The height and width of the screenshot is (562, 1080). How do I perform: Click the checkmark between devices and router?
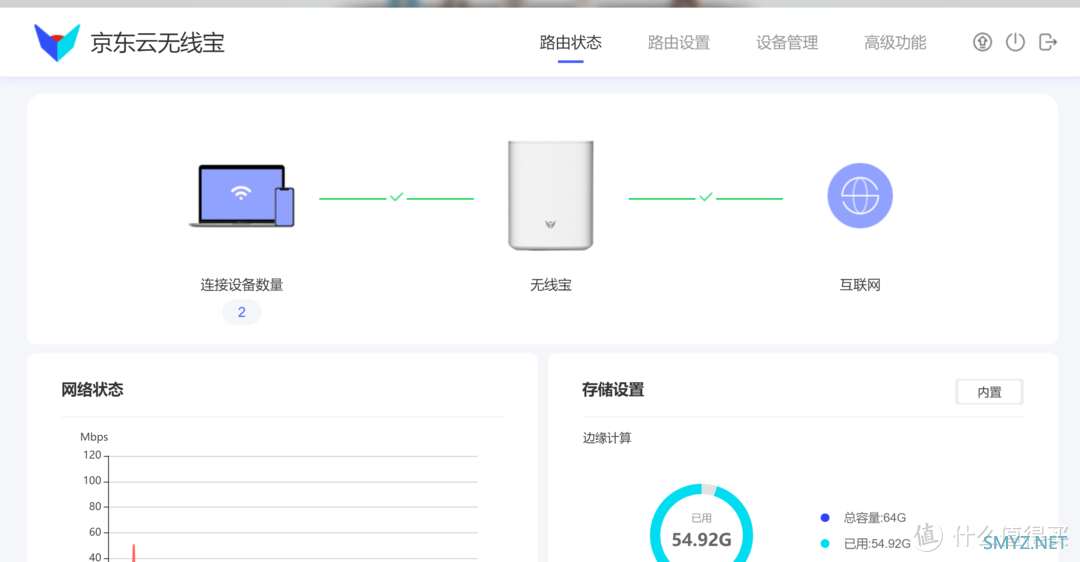tap(397, 197)
